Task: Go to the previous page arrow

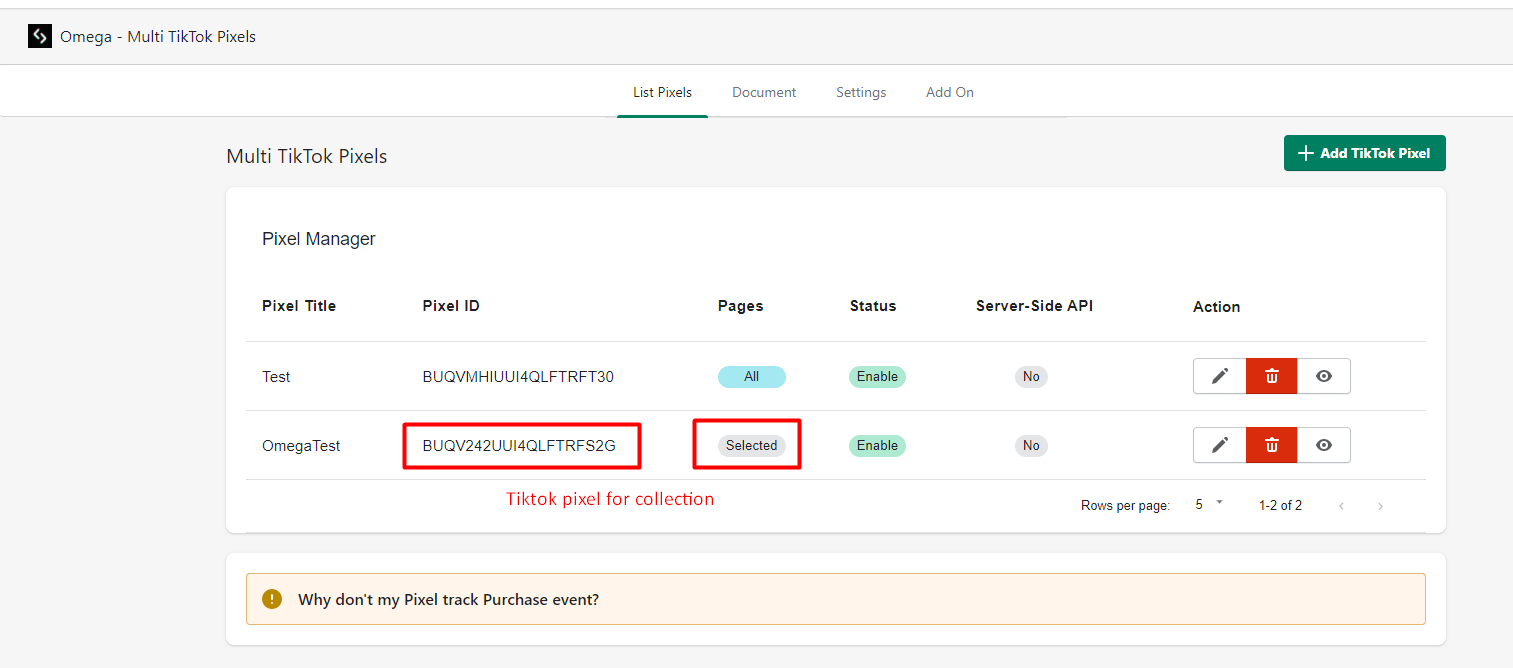Action: click(1342, 506)
